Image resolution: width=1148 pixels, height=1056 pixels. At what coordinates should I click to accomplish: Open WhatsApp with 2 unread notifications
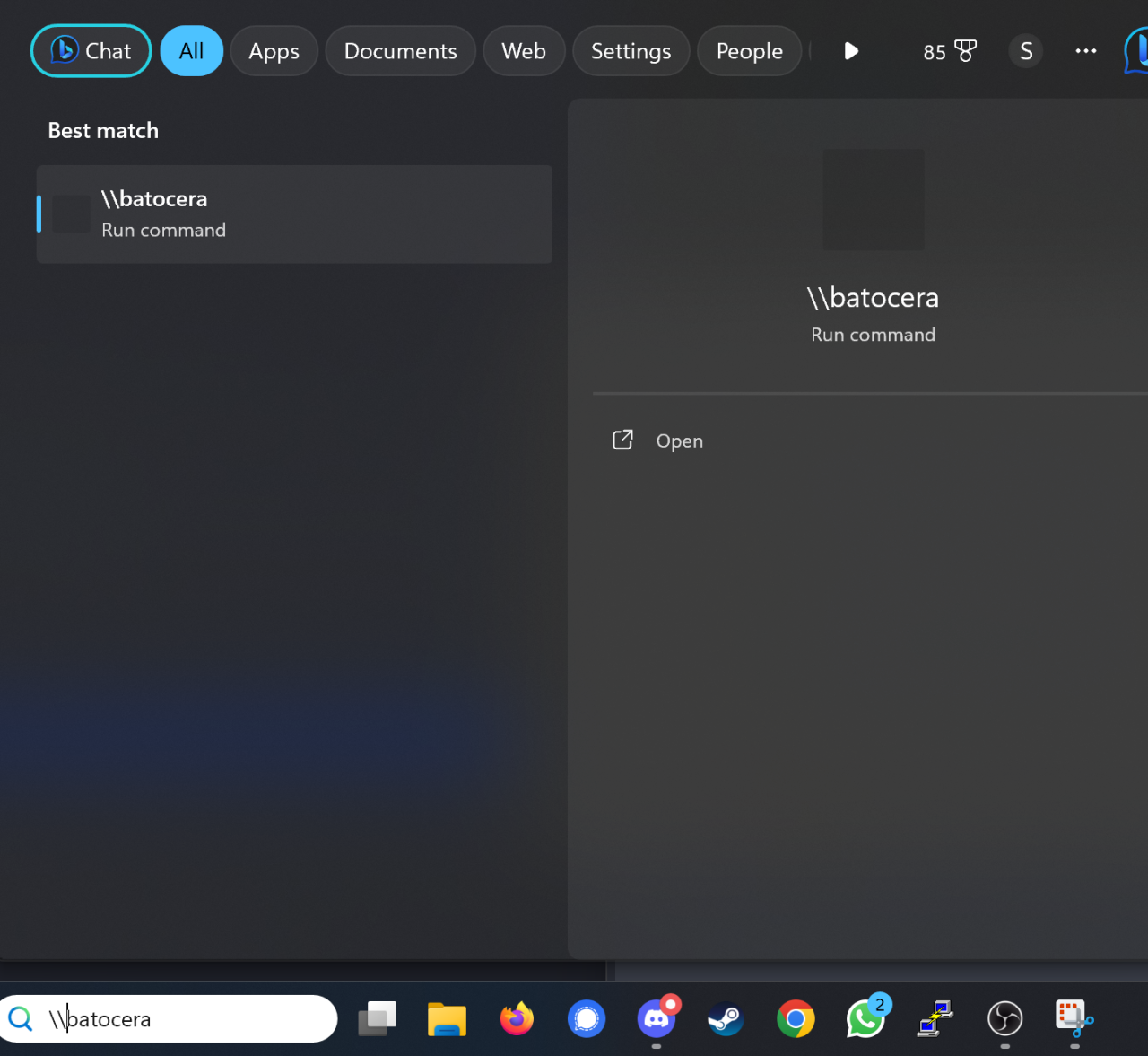coord(865,1018)
